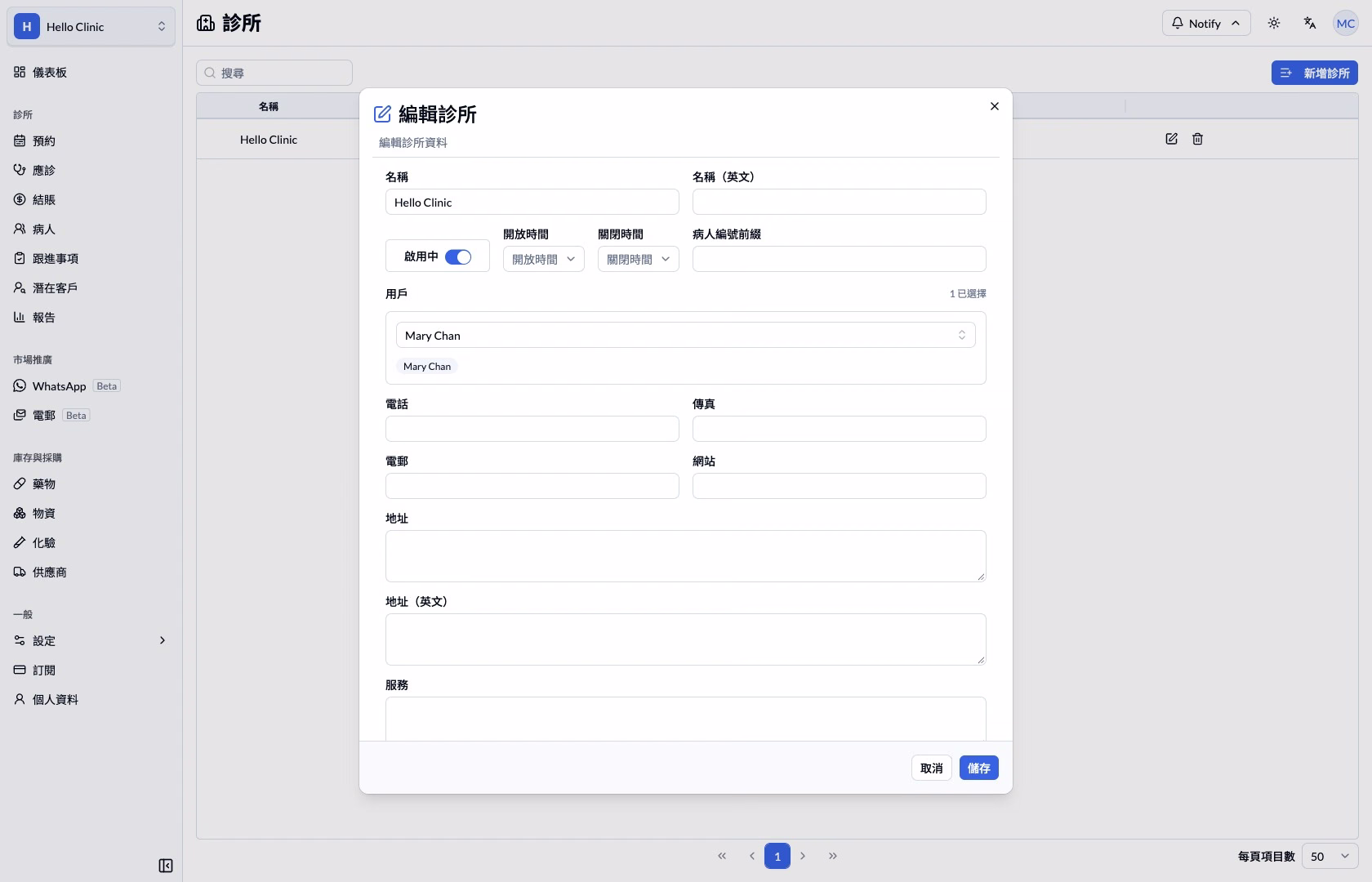Toggle the light/dark theme sun icon
Screen dimensions: 1372x882
[x=1274, y=23]
